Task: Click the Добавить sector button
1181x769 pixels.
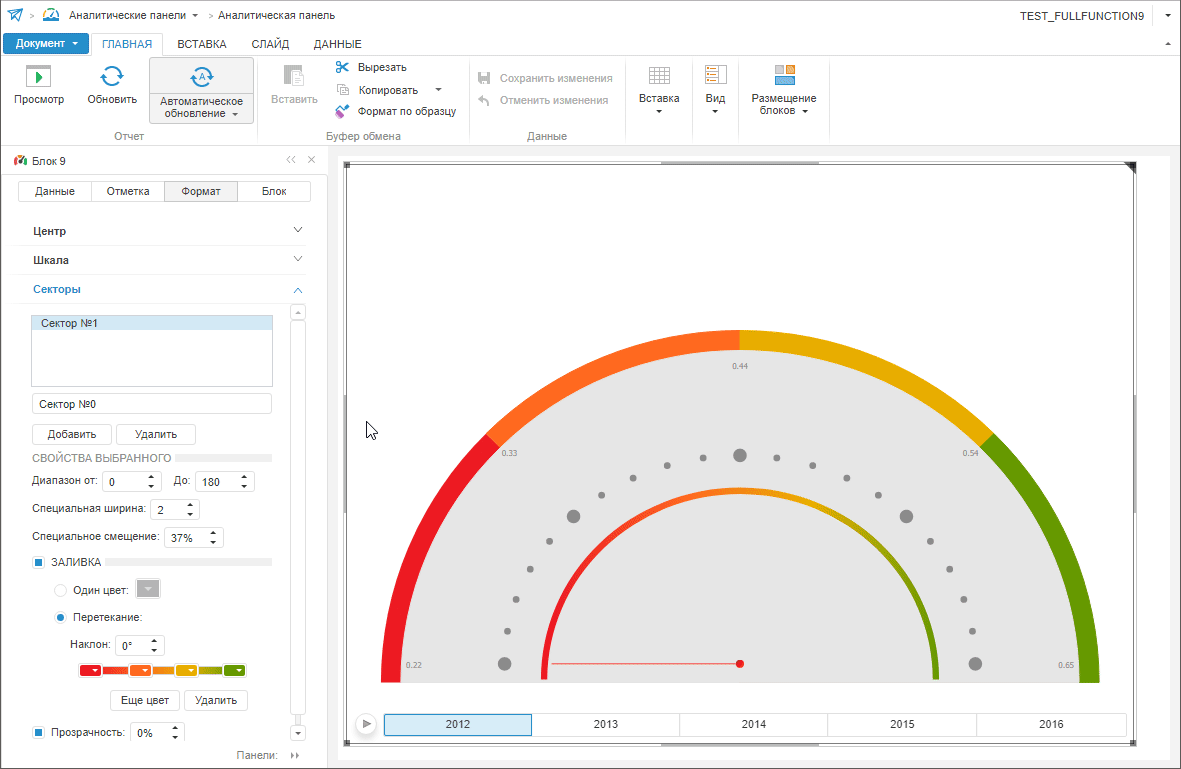Action: click(72, 434)
